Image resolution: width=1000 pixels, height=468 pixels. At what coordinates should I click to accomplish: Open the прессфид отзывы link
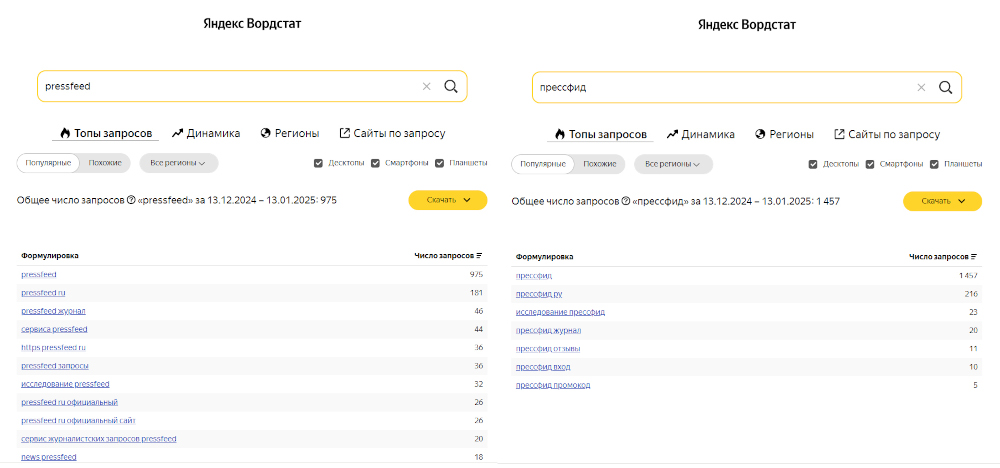pyautogui.click(x=548, y=349)
